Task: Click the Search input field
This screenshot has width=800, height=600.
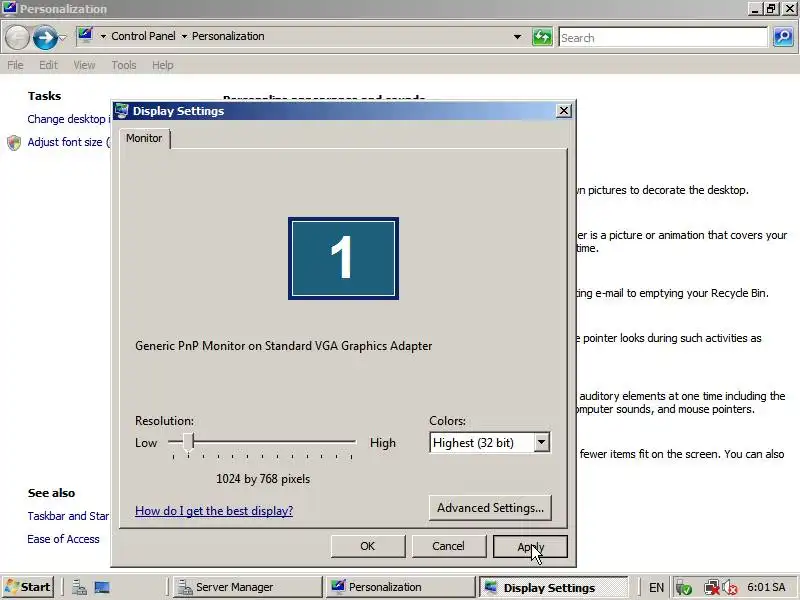Action: (663, 37)
